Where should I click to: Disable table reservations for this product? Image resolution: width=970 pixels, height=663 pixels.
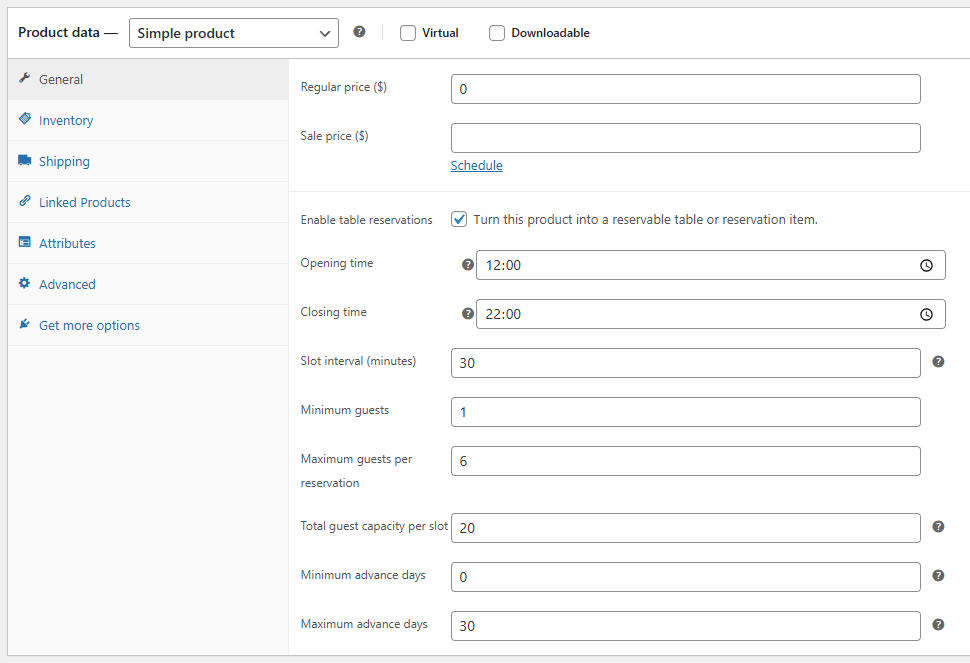click(458, 218)
